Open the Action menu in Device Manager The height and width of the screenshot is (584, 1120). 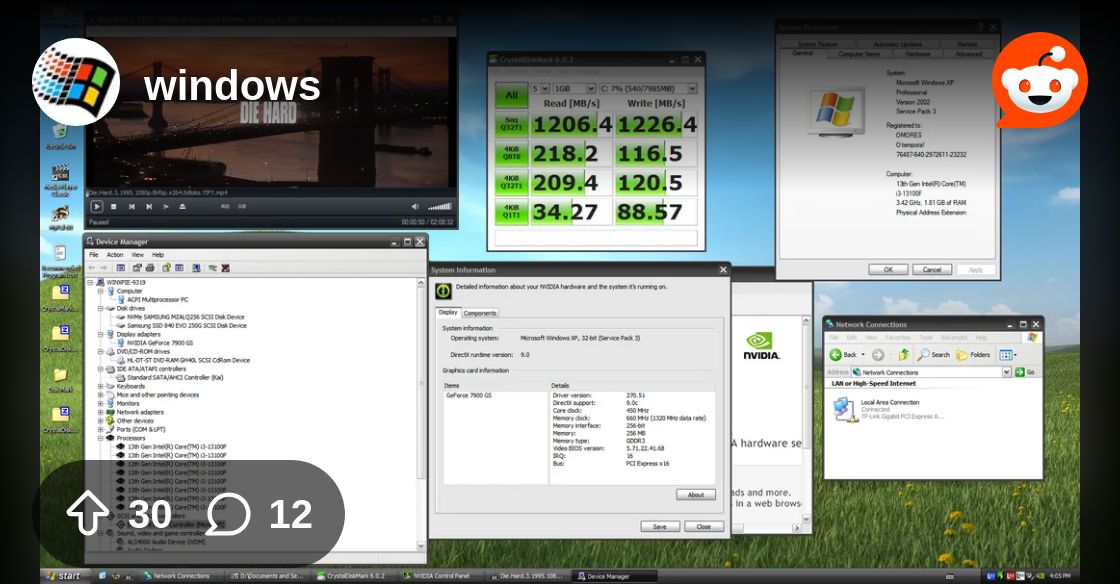pyautogui.click(x=115, y=255)
